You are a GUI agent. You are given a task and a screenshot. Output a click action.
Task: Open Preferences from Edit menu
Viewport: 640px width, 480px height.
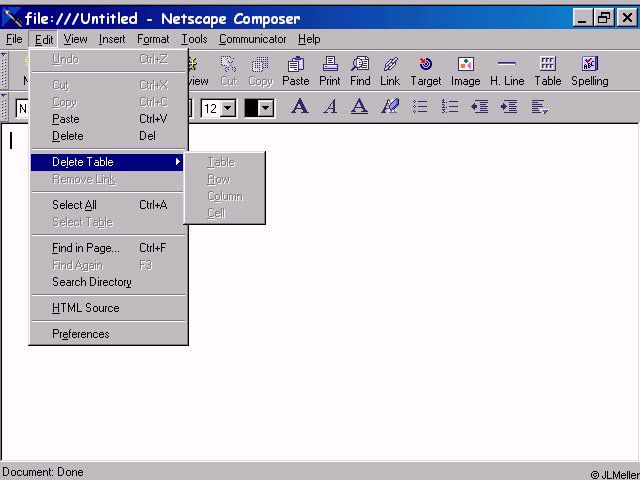tap(108, 334)
